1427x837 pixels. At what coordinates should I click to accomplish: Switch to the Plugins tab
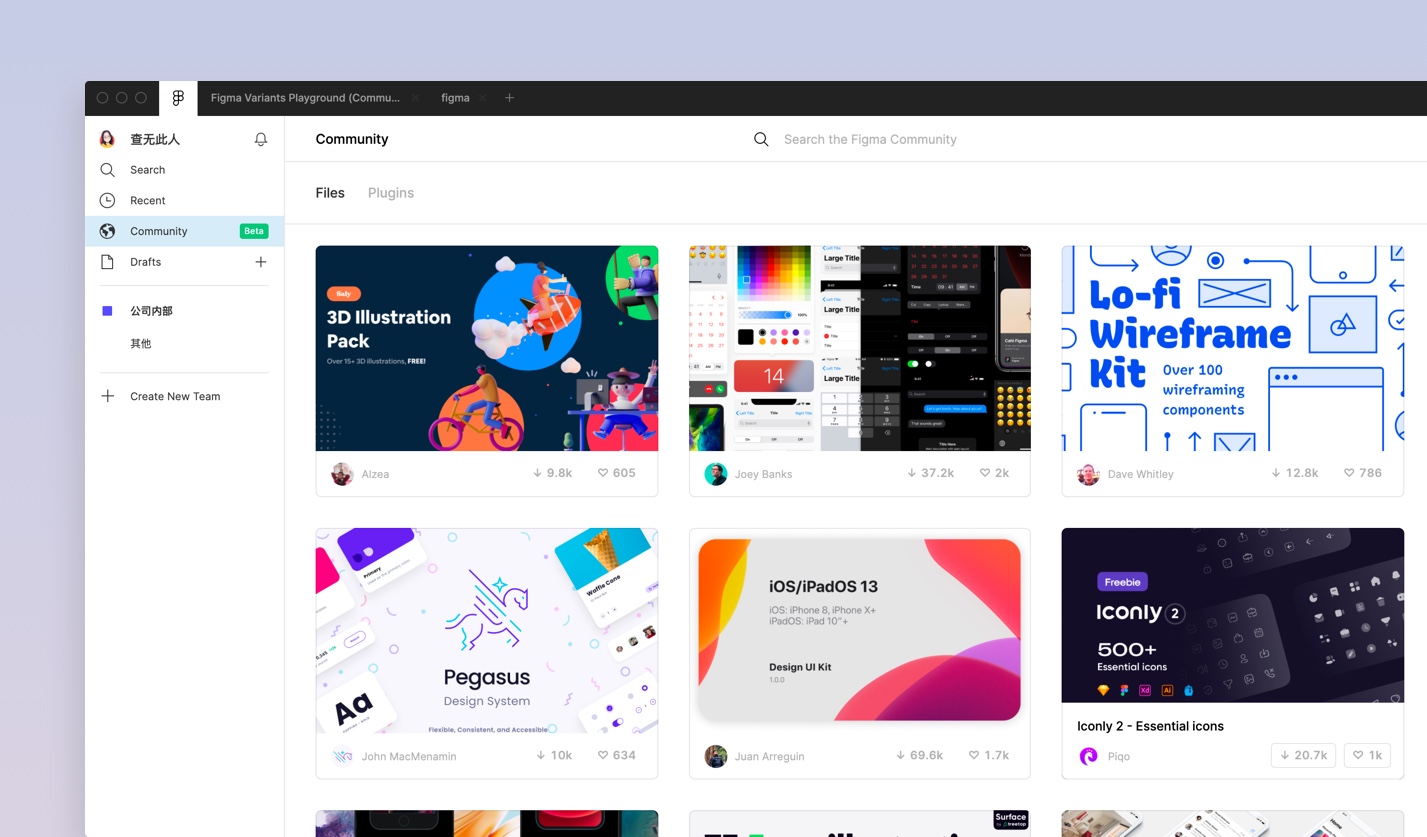391,193
